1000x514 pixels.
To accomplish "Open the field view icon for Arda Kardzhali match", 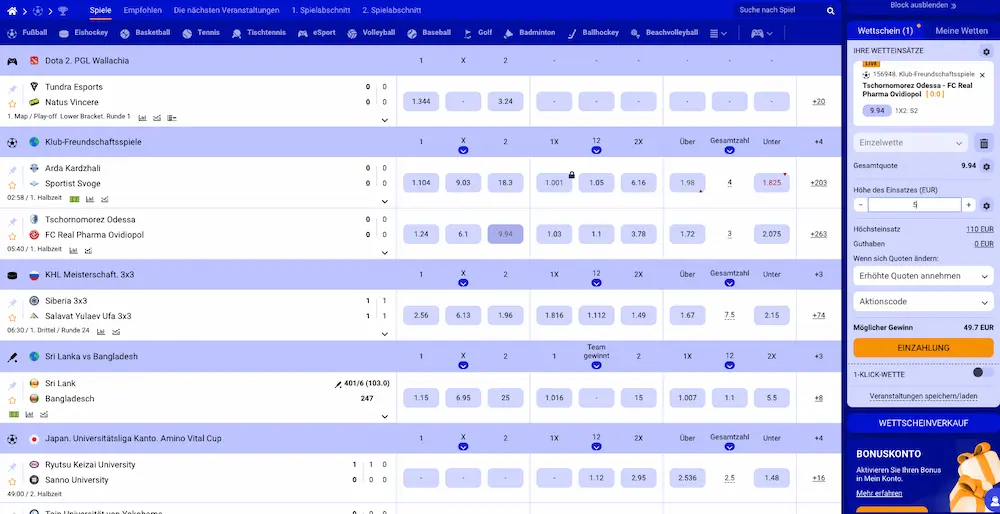I will point(75,199).
